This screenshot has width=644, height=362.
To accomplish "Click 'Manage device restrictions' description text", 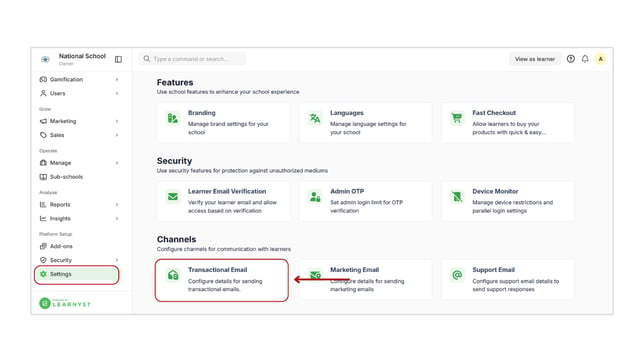I will pos(513,207).
